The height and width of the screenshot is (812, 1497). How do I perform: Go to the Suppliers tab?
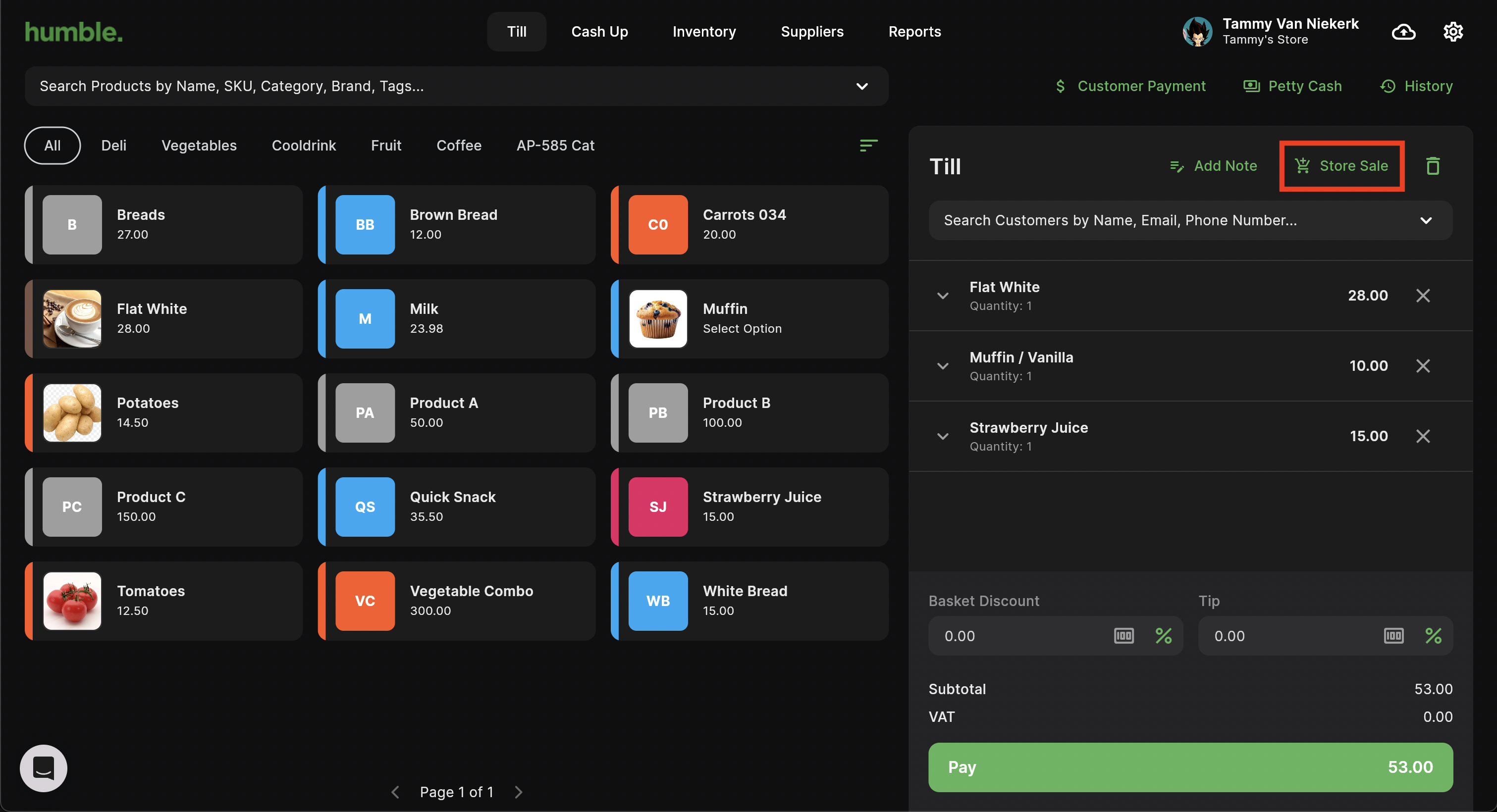pos(812,31)
